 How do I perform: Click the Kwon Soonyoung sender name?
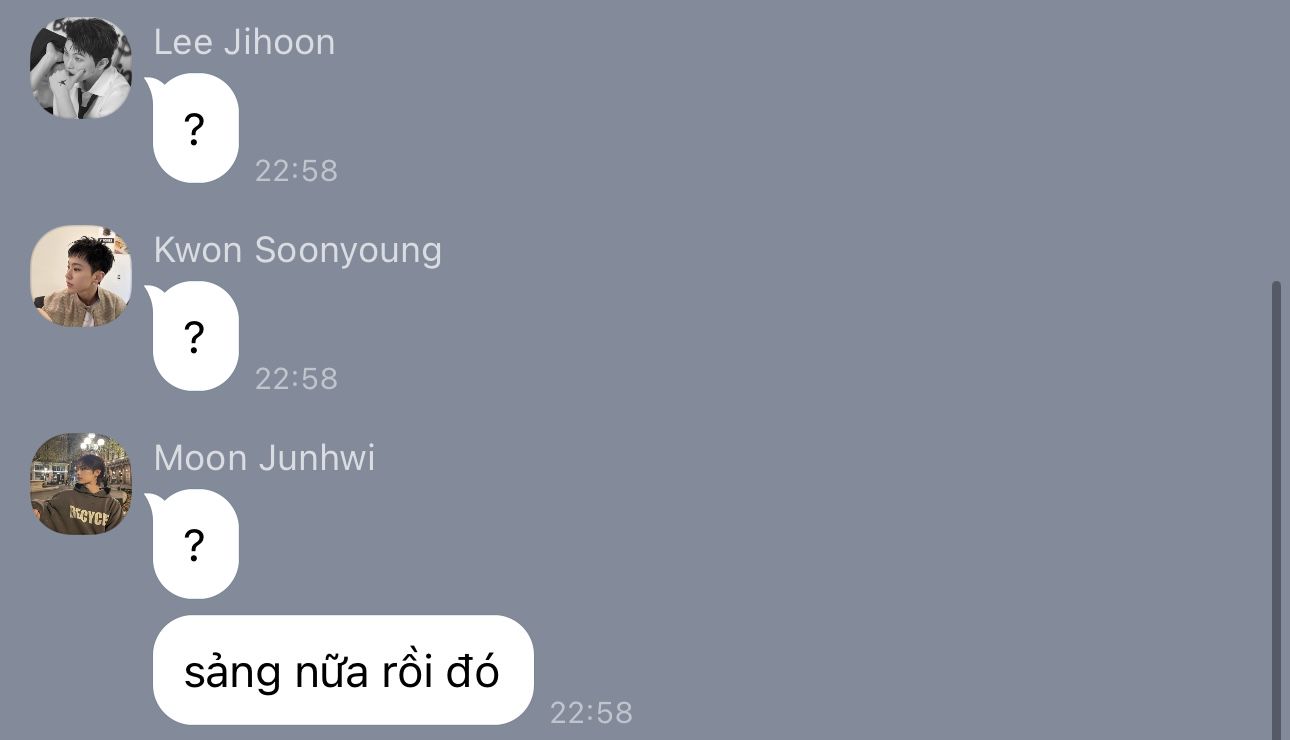tap(298, 250)
